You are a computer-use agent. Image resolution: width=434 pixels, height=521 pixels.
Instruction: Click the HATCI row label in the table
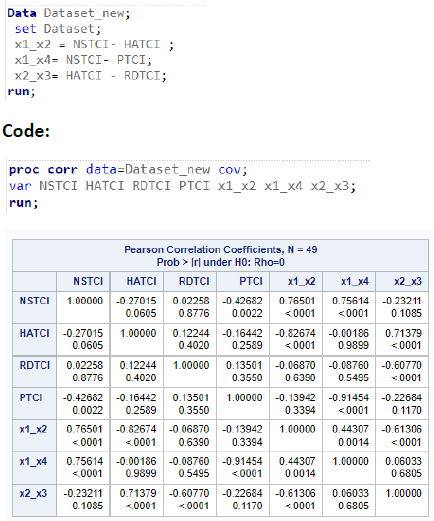[34, 333]
